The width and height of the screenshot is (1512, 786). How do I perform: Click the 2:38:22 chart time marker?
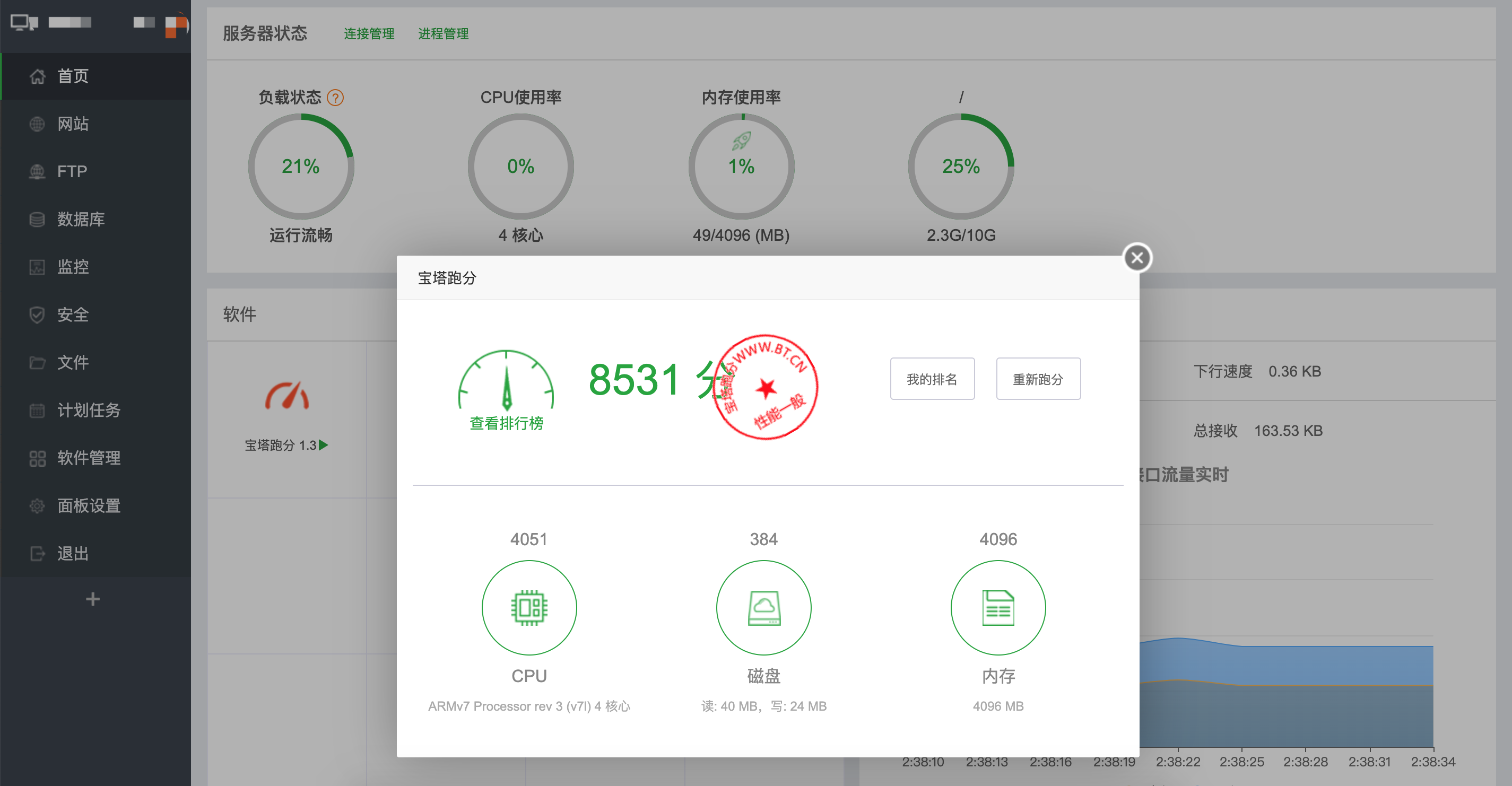point(1177,762)
